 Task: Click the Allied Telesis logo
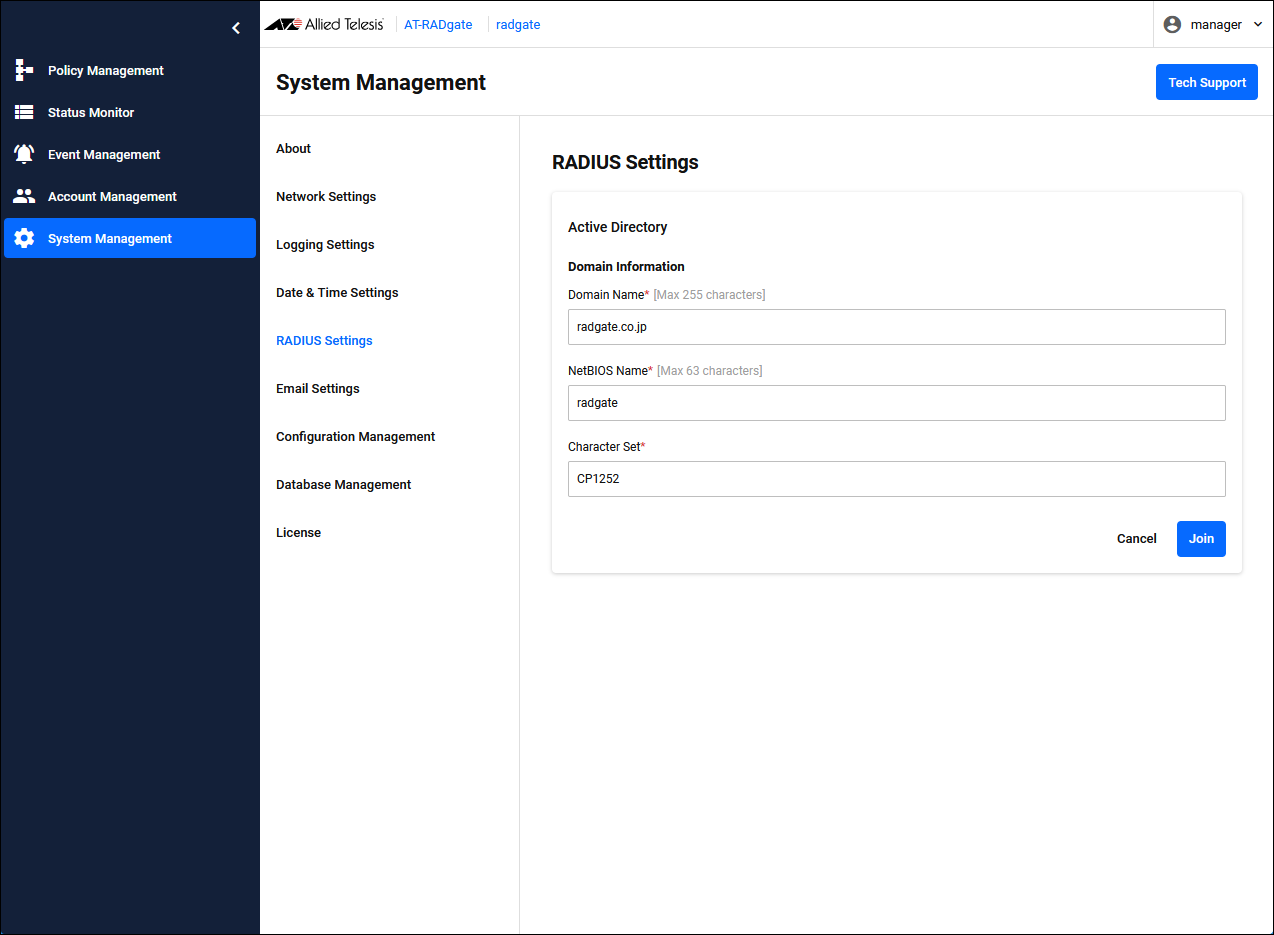tap(324, 25)
